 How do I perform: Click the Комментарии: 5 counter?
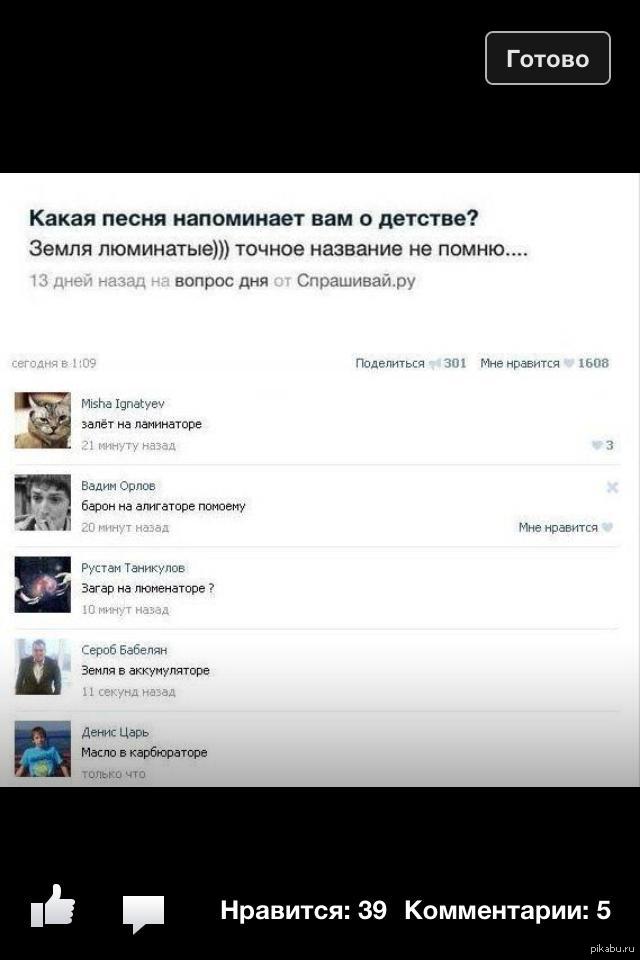click(507, 910)
